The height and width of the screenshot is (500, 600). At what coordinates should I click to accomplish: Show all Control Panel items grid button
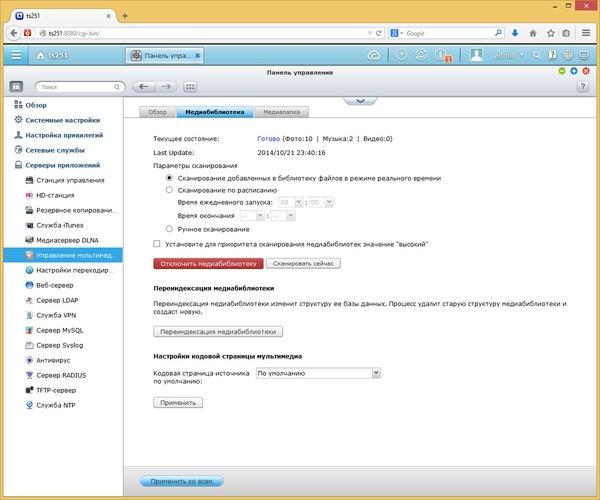[190, 87]
